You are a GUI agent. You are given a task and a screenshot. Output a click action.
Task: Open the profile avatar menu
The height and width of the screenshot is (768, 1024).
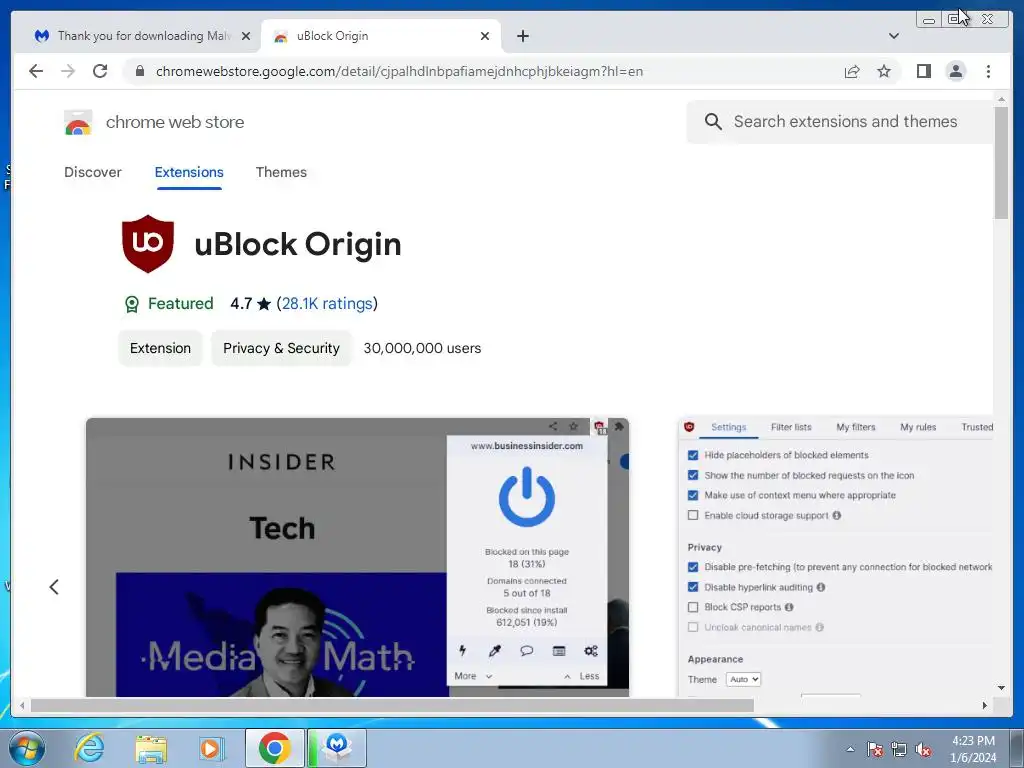point(955,71)
